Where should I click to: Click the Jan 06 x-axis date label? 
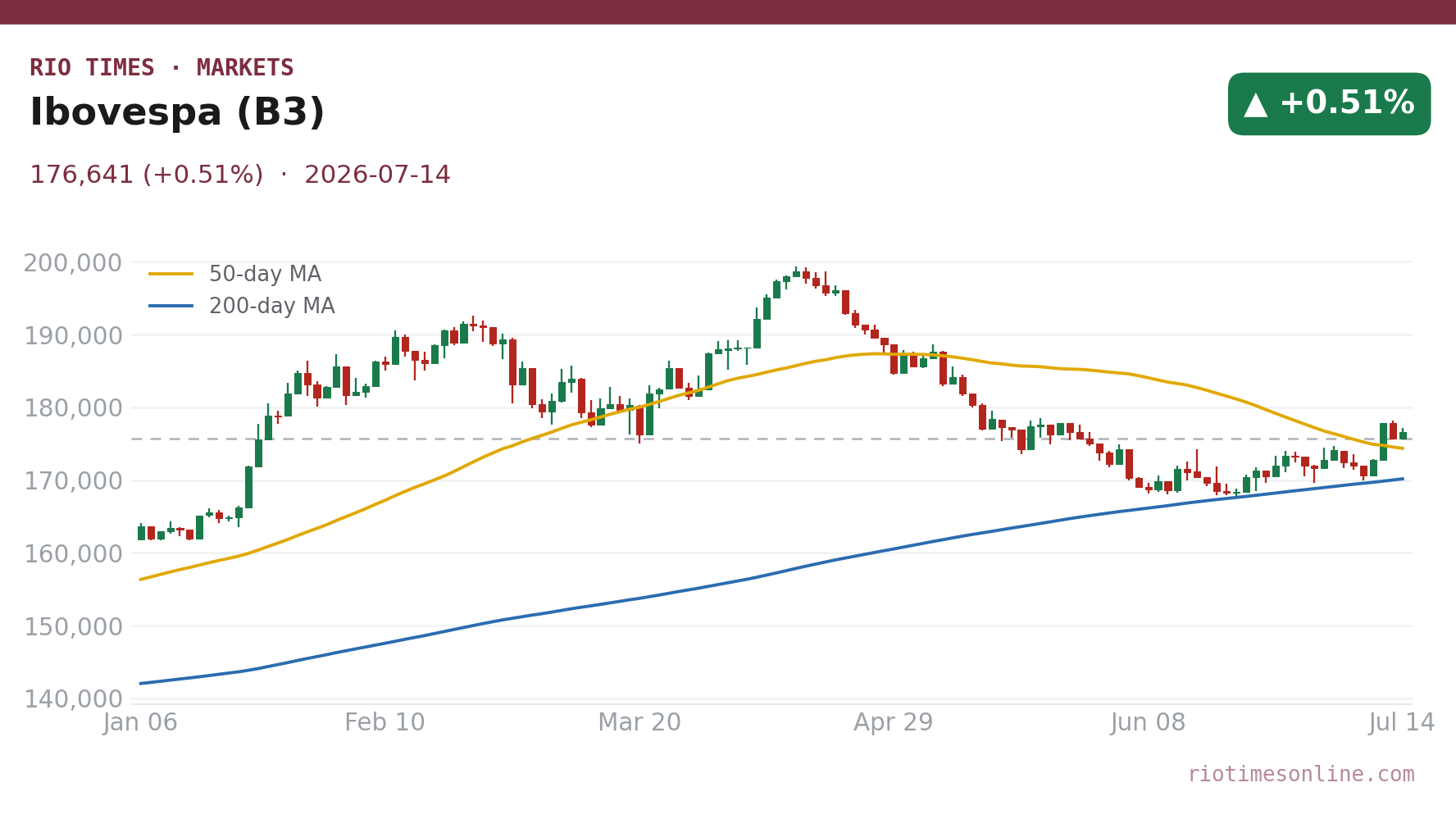coord(140,723)
